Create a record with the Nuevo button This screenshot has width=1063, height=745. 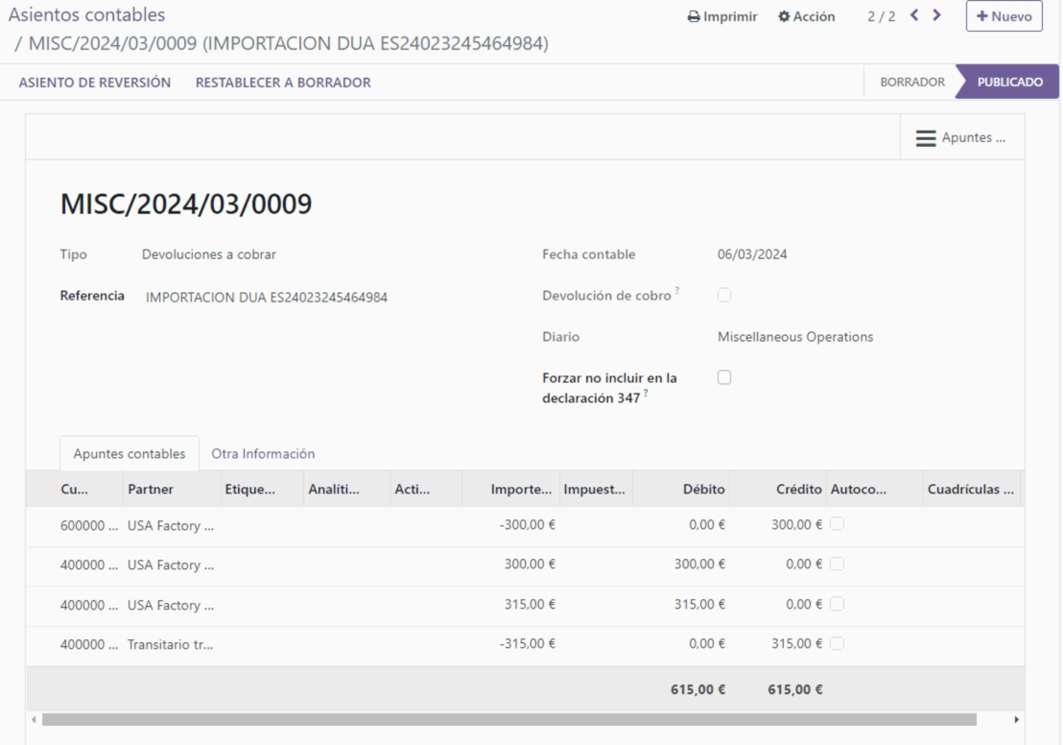pyautogui.click(x=1003, y=16)
